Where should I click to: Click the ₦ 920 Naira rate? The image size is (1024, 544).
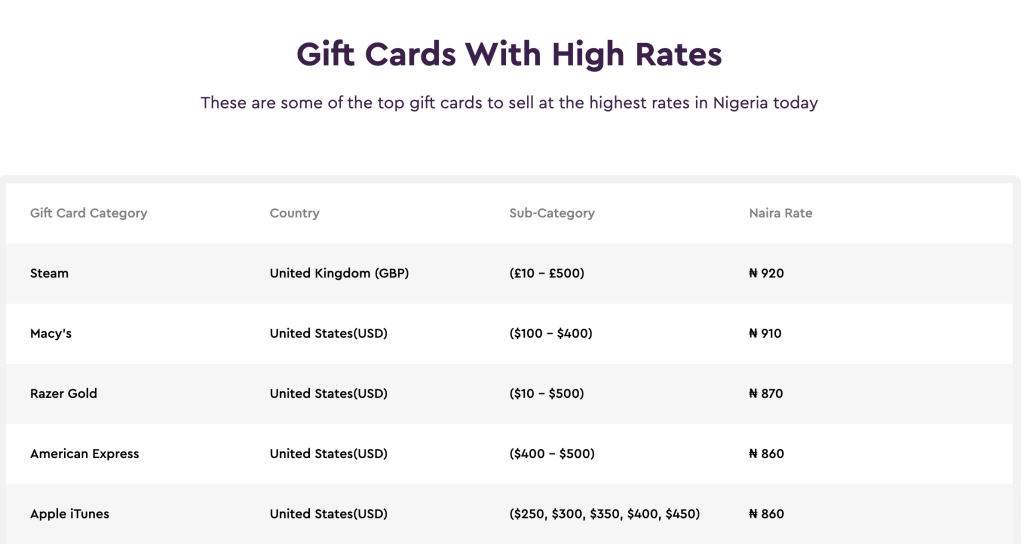pos(766,273)
